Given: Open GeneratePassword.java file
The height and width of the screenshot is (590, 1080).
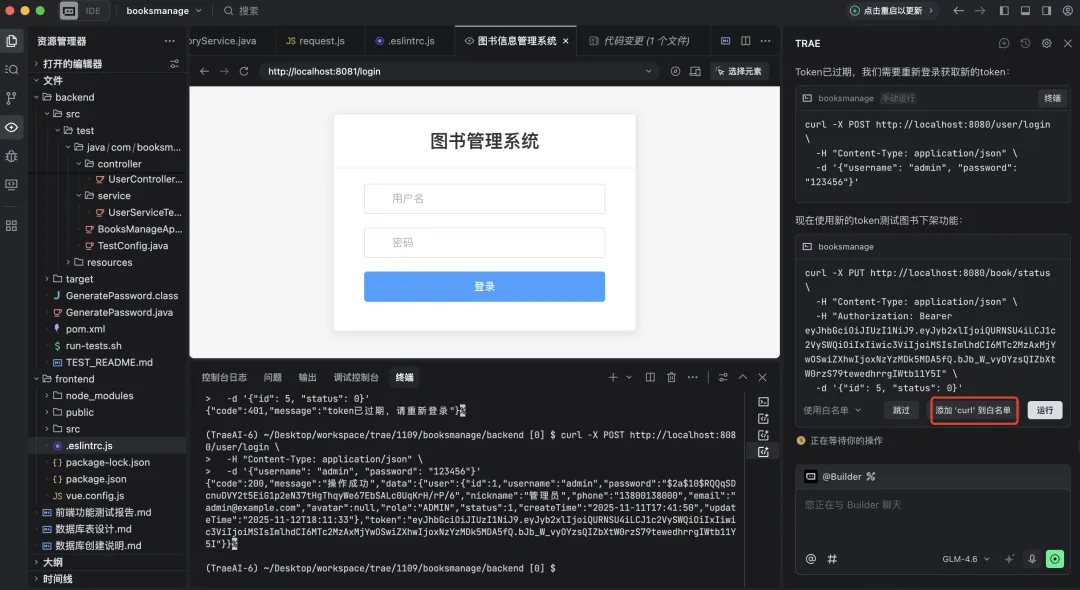Looking at the screenshot, I should 118,313.
